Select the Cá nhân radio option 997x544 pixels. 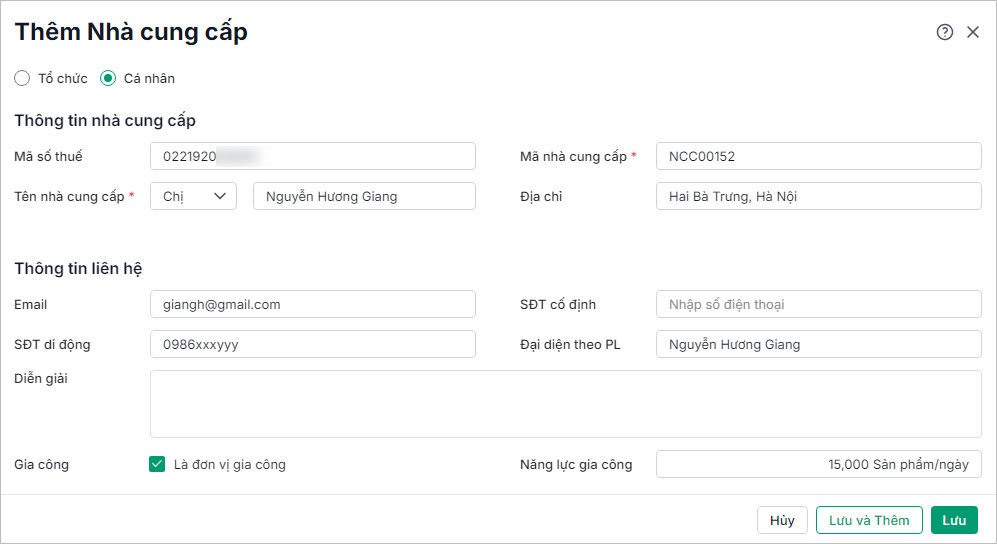108,78
